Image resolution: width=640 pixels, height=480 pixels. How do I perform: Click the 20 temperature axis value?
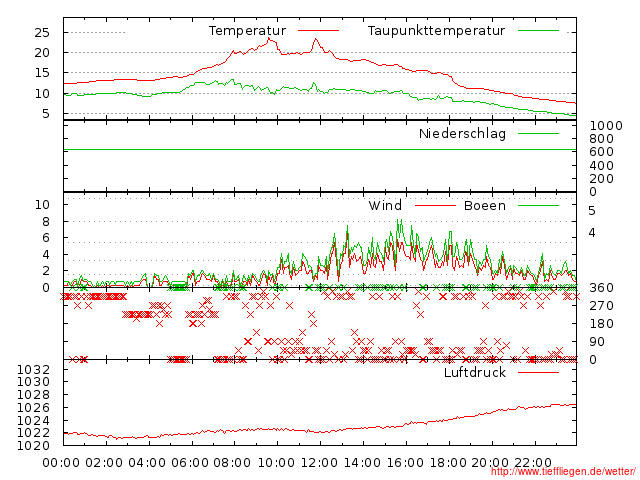pos(42,53)
